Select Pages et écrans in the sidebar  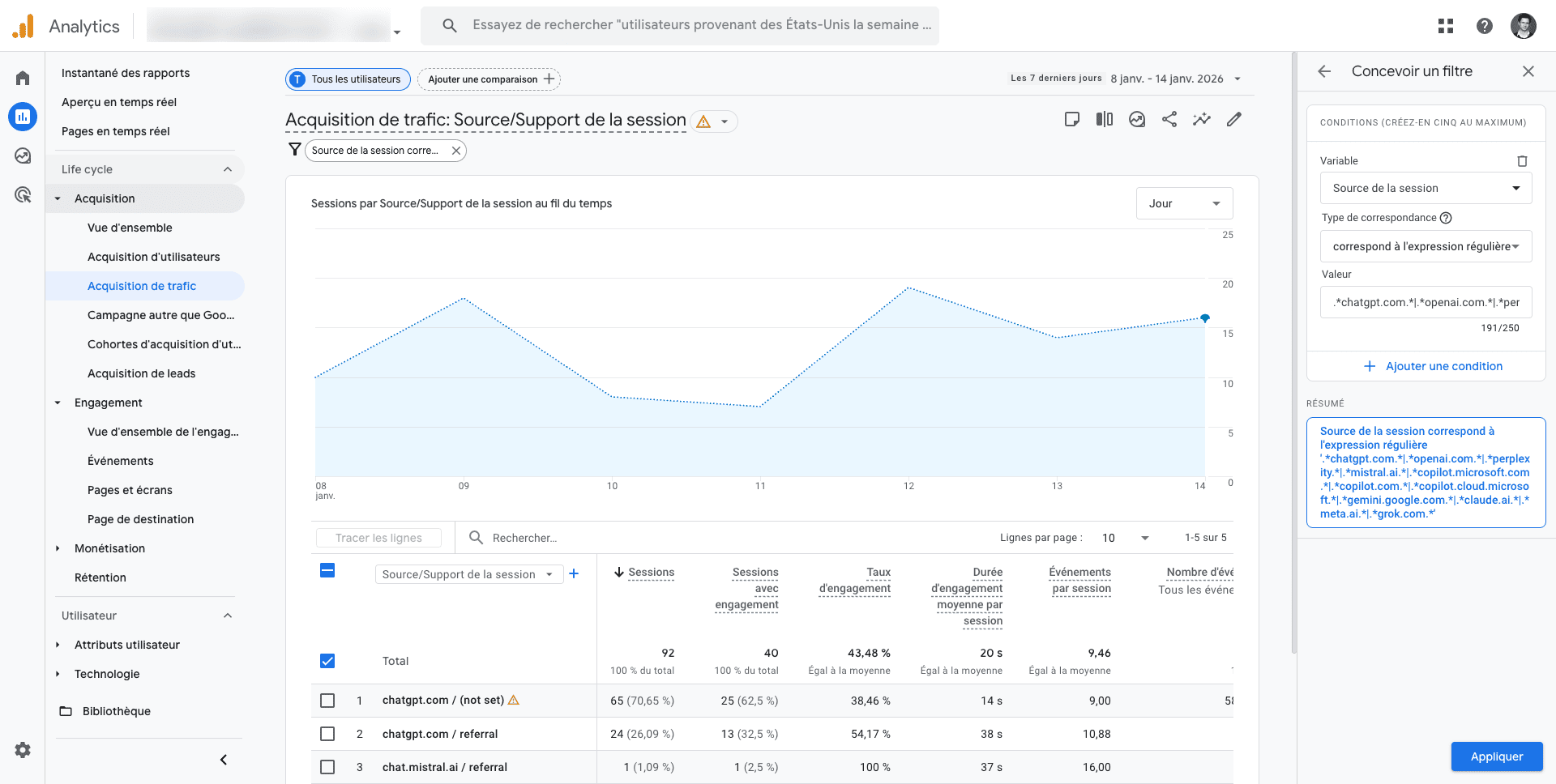130,490
